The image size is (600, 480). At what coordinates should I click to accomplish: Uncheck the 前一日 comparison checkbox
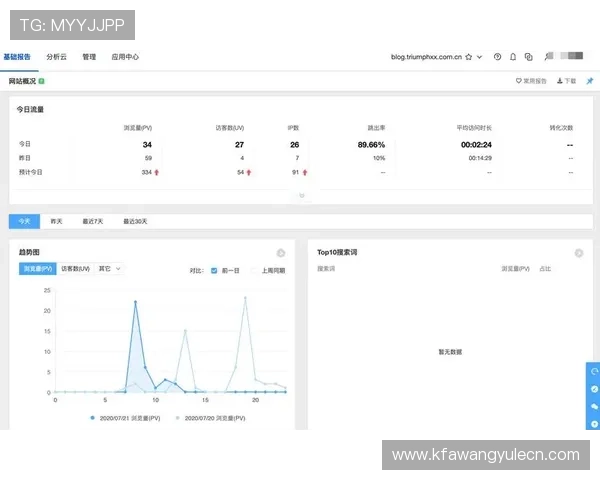coord(214,270)
